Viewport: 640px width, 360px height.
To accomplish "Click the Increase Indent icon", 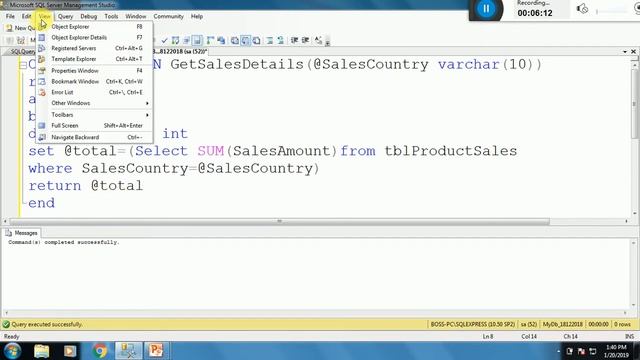I will (x=305, y=40).
